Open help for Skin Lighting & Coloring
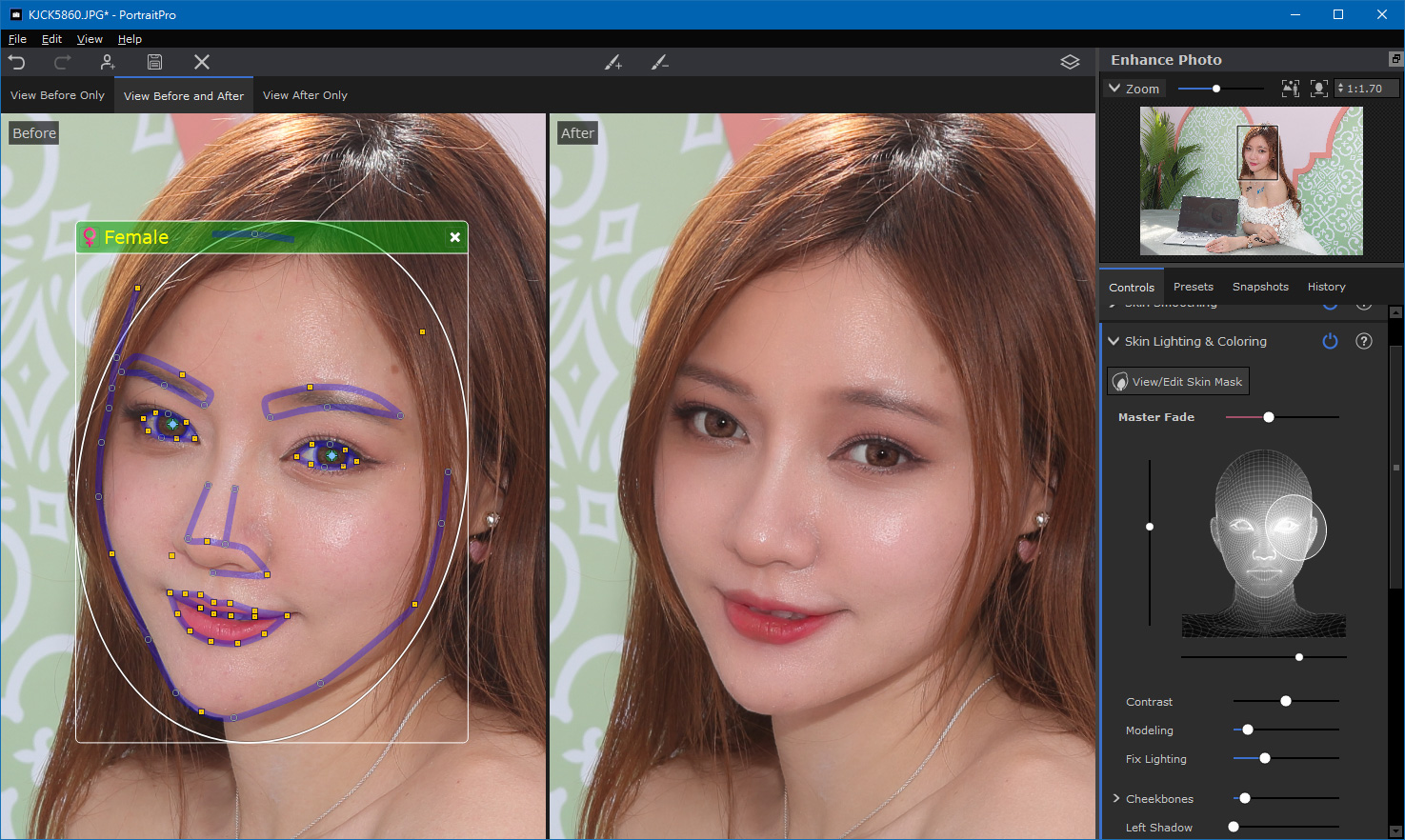Screen dimensions: 1405x840 point(1364,341)
